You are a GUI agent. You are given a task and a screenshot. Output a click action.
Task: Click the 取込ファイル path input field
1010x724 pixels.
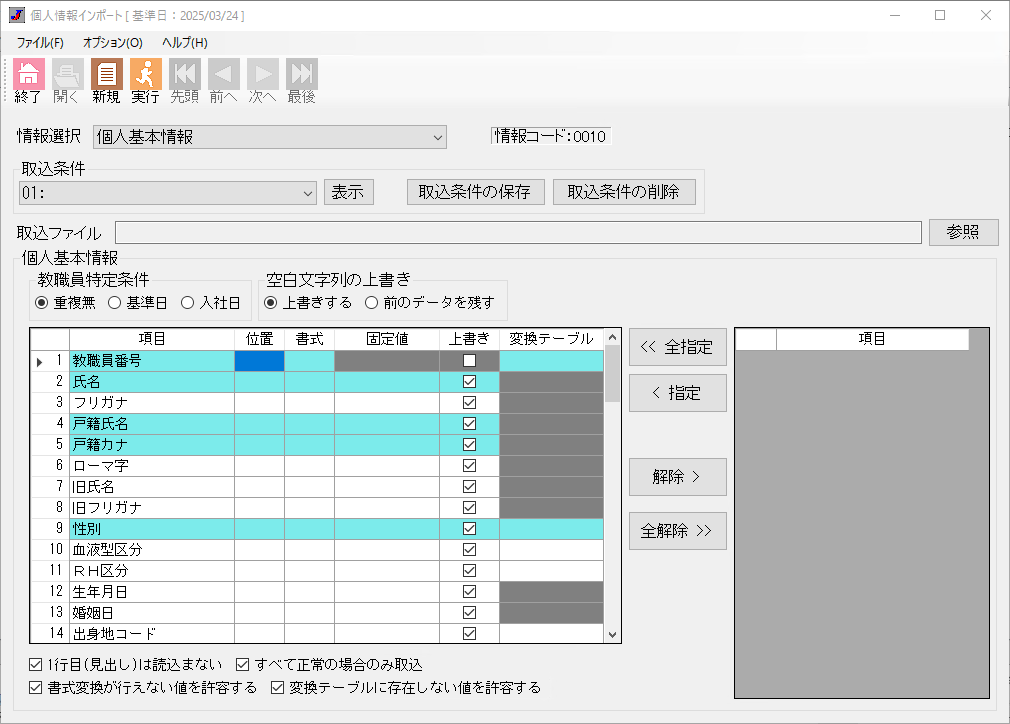(518, 232)
